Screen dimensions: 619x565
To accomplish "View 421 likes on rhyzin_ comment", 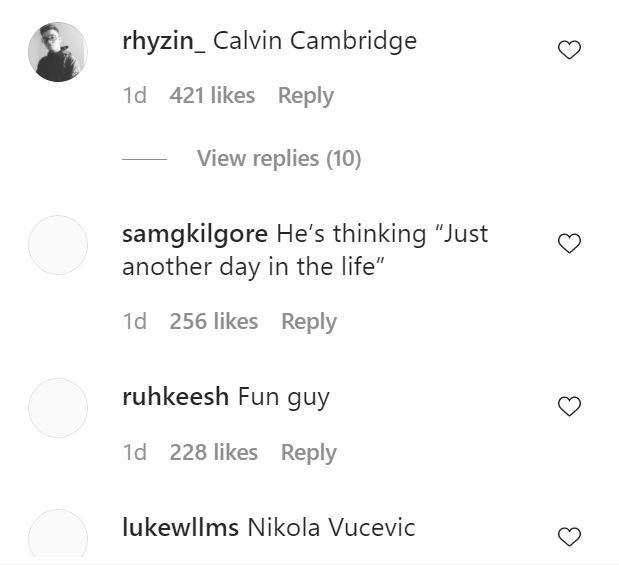I will (212, 96).
